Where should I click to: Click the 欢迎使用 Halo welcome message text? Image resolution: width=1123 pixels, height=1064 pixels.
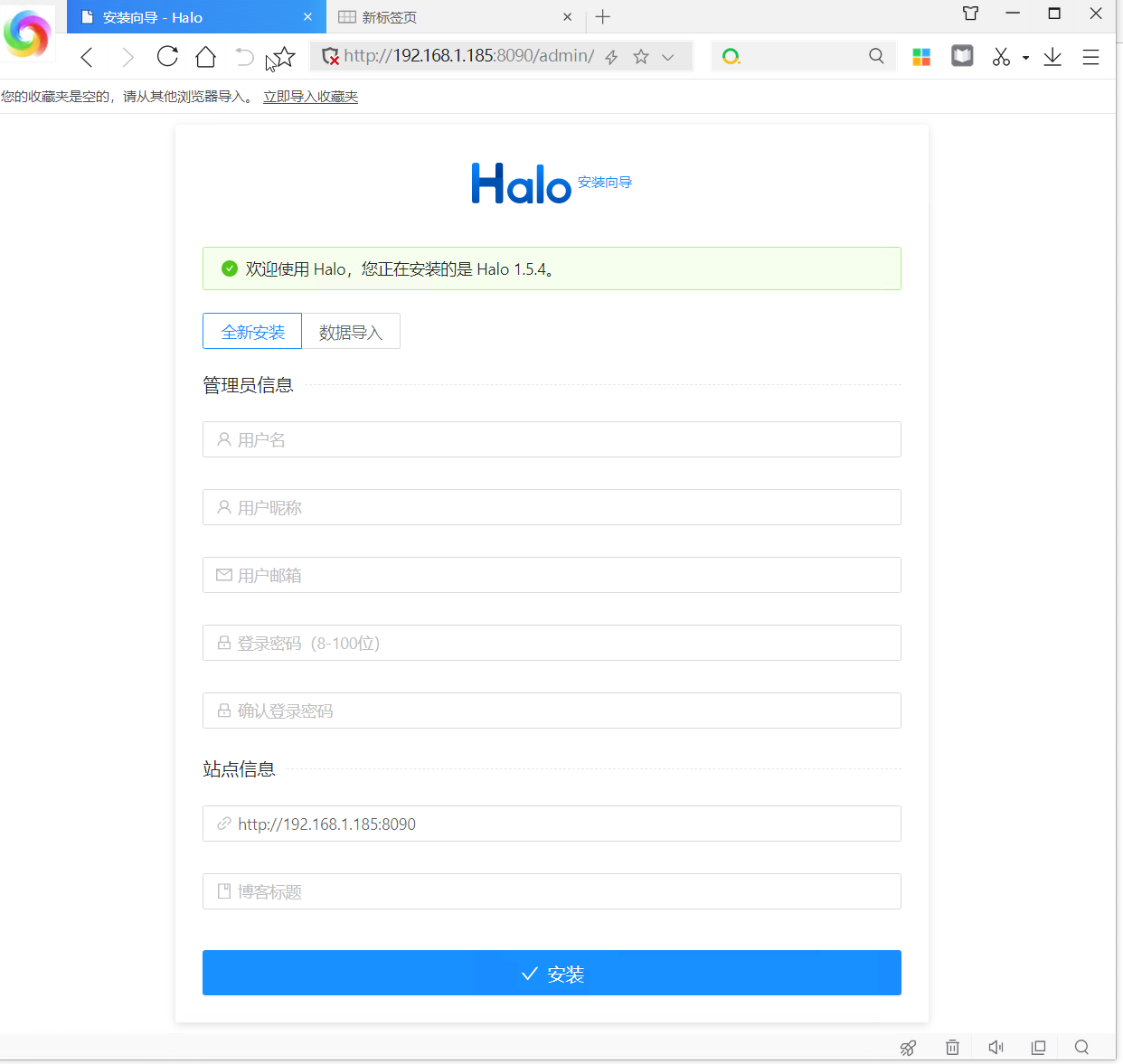[x=400, y=268]
